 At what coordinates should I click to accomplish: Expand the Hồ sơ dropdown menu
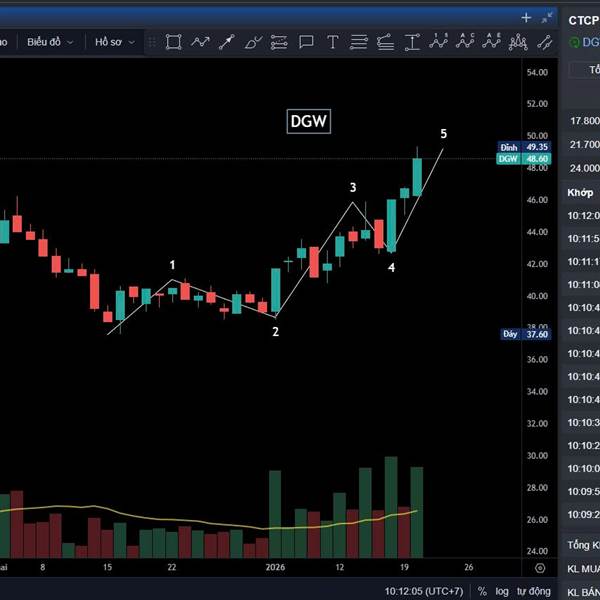(115, 42)
